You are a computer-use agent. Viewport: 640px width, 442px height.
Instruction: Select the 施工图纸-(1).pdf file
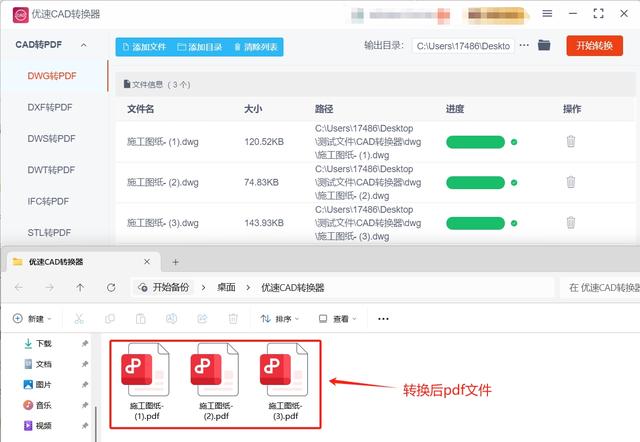pyautogui.click(x=147, y=383)
